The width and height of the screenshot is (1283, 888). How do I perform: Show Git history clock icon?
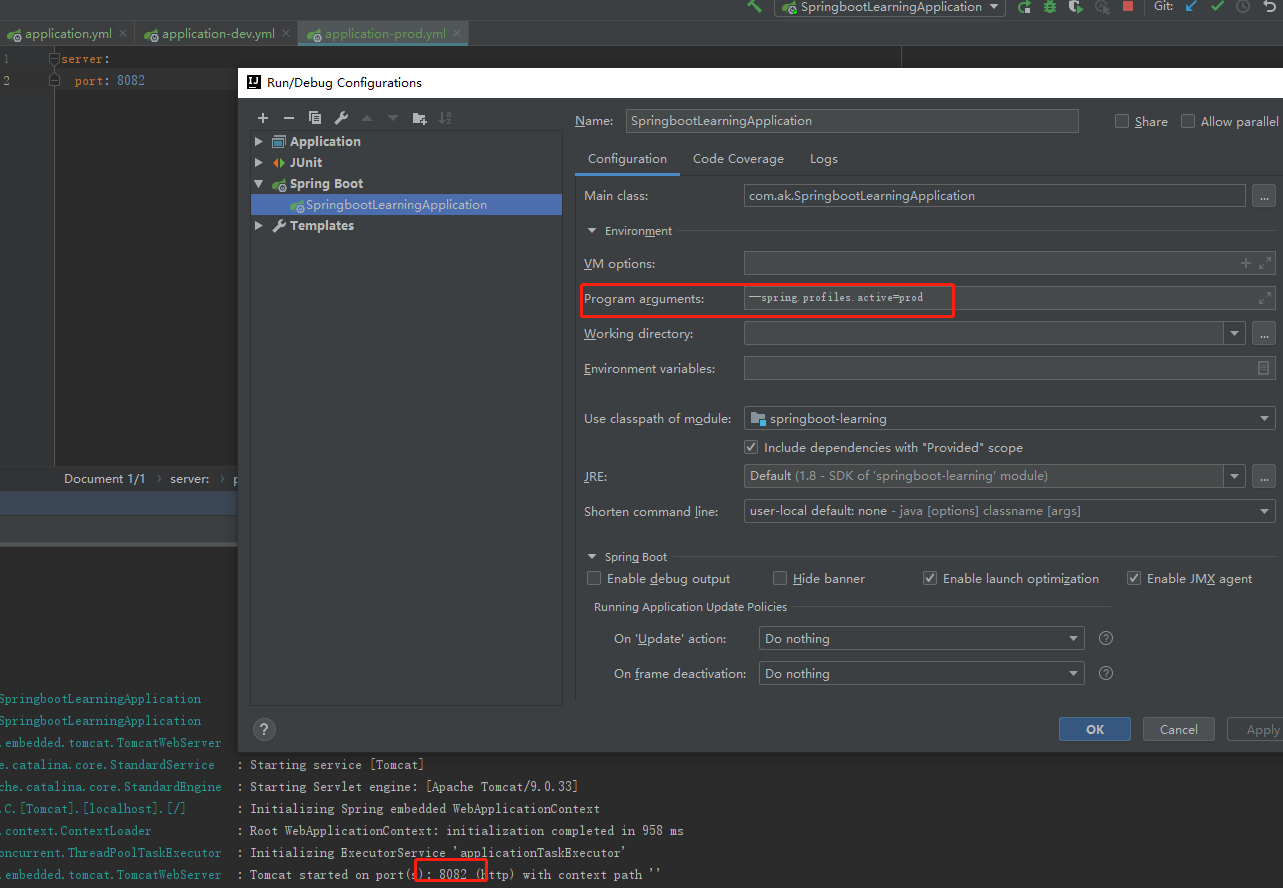[1243, 6]
